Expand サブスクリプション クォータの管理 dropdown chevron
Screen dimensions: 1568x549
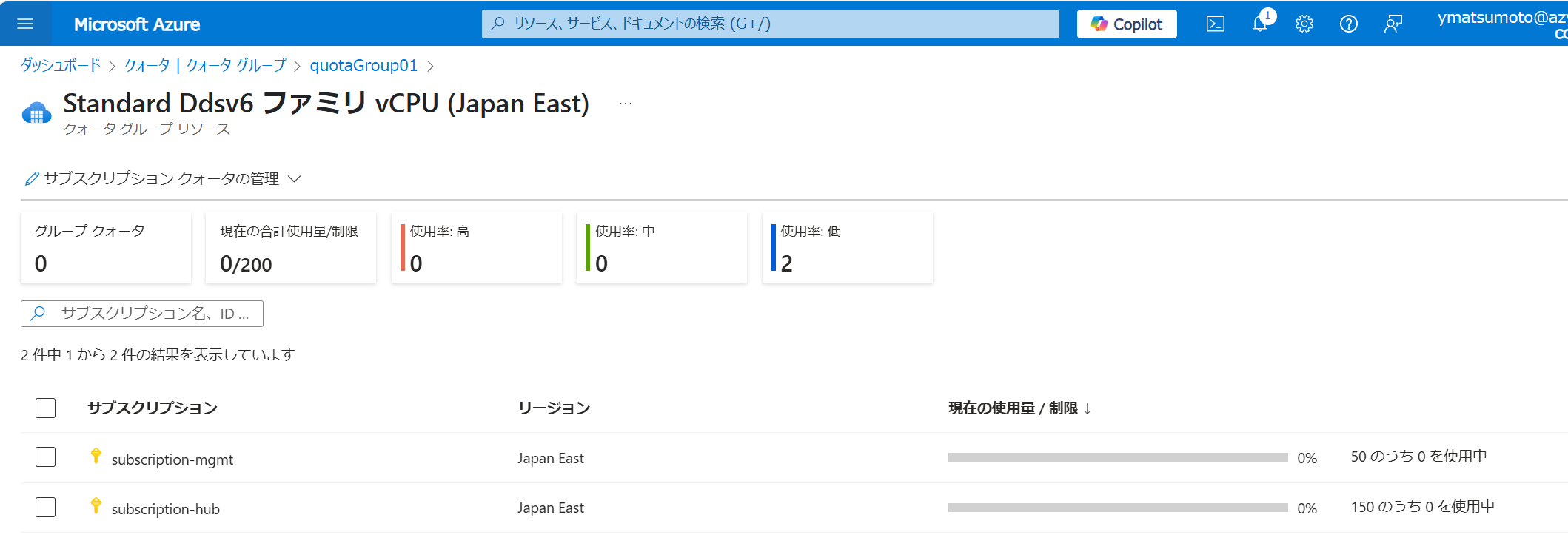(x=295, y=179)
